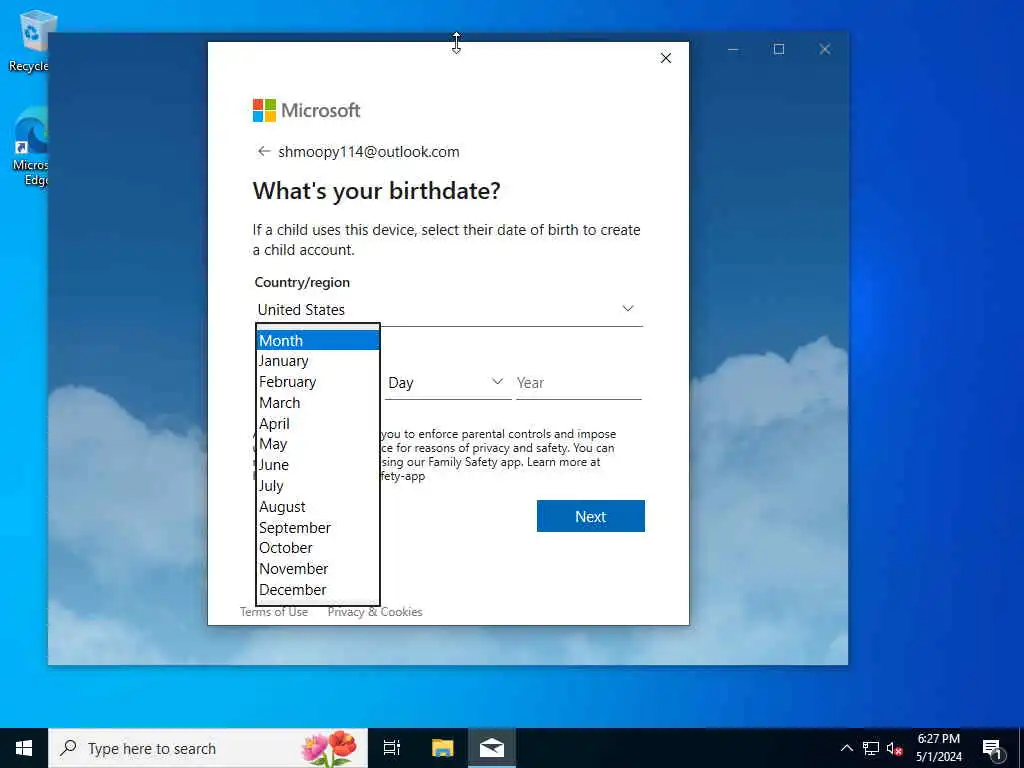Image resolution: width=1024 pixels, height=768 pixels.
Task: Click the Next button
Action: pos(590,516)
